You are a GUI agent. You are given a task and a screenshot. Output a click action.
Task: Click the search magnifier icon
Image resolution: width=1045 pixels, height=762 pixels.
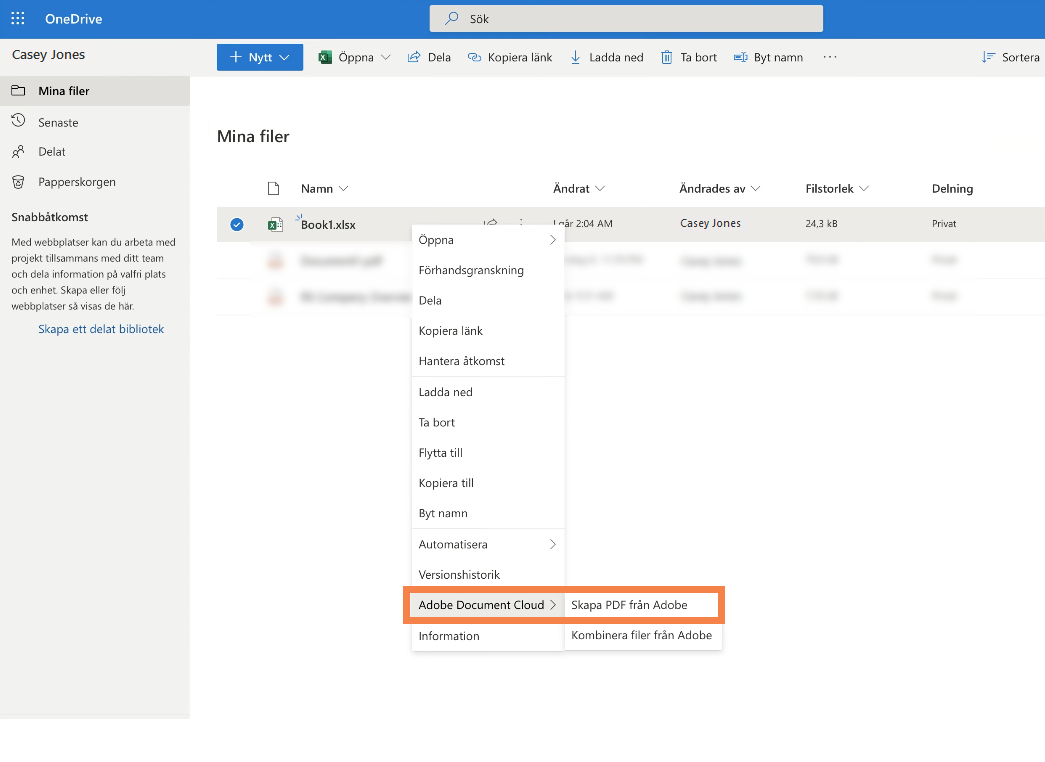(452, 18)
